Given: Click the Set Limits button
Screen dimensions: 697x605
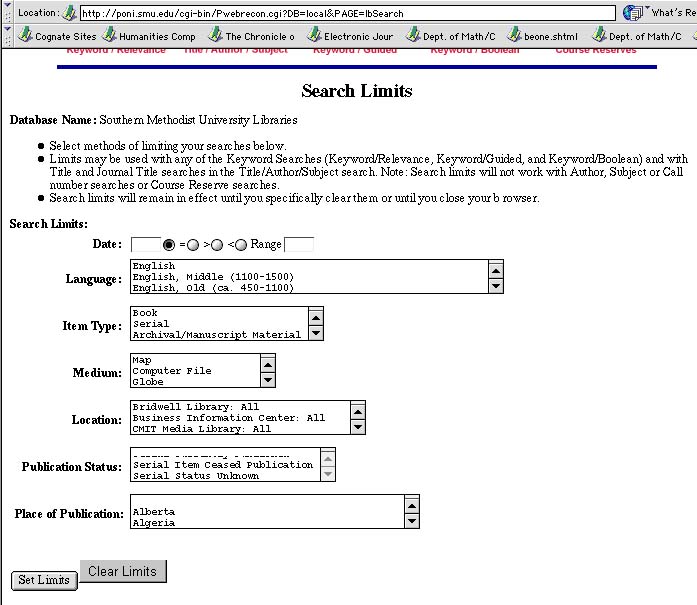Looking at the screenshot, I should click(44, 580).
